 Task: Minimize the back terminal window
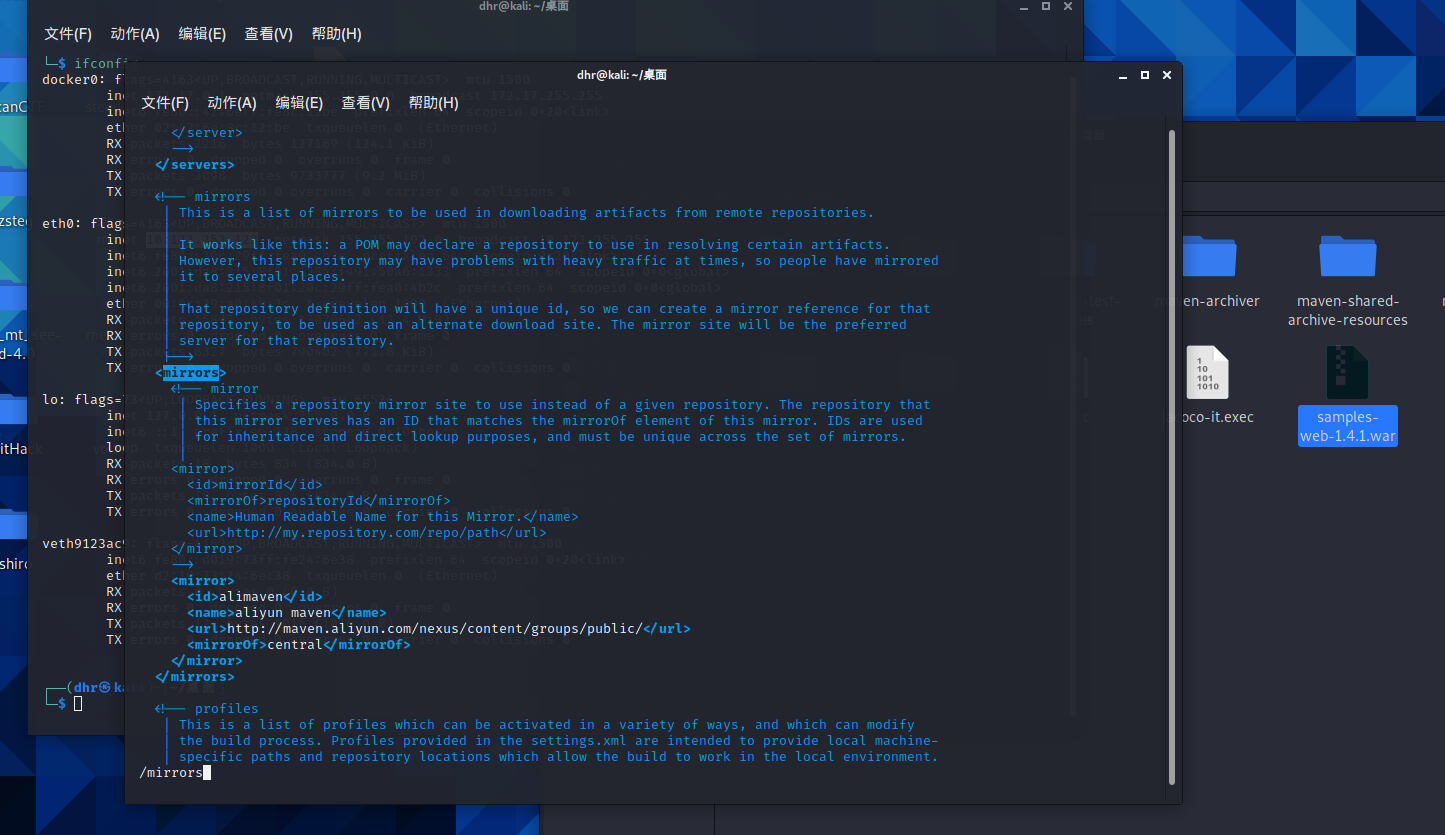click(x=1026, y=6)
